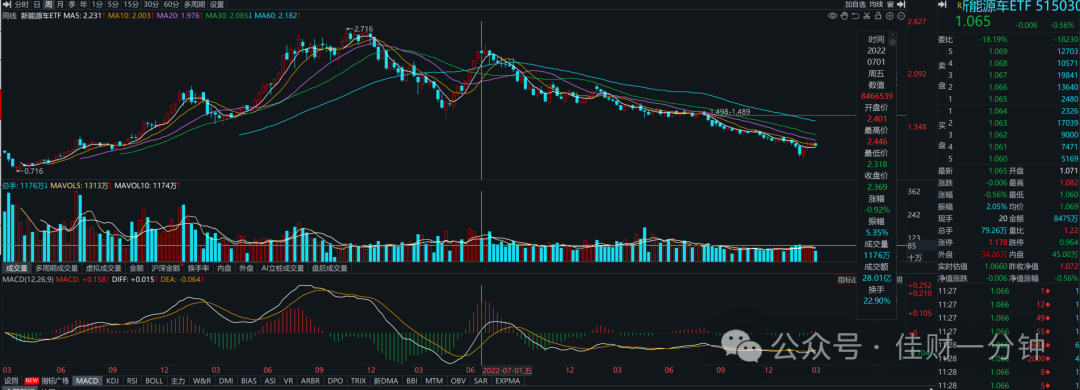Click the 加自选 add to watchlist button
The image size is (1080, 390).
[x=855, y=4]
